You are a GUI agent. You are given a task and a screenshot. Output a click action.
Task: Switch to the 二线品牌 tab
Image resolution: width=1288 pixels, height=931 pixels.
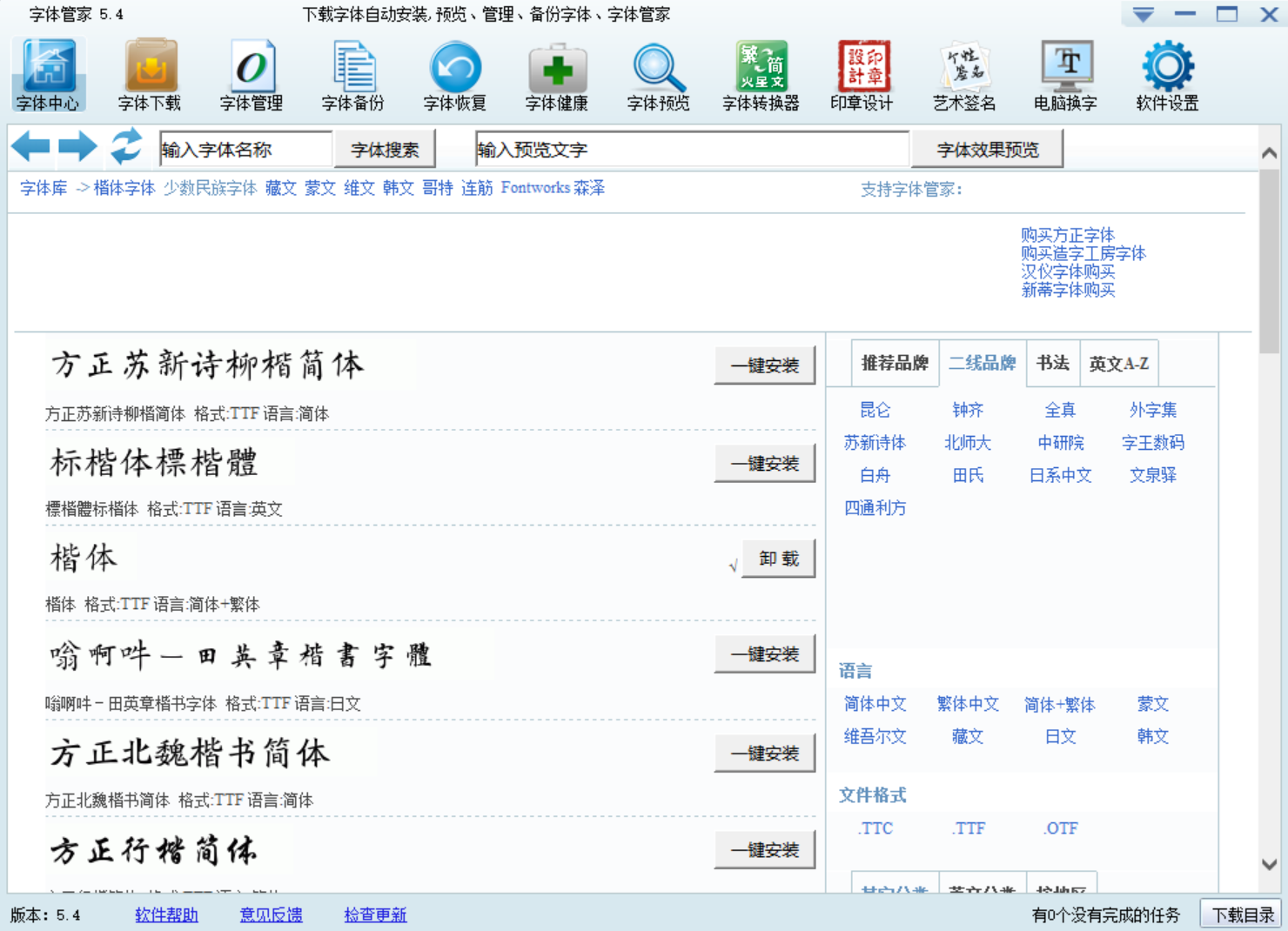982,363
